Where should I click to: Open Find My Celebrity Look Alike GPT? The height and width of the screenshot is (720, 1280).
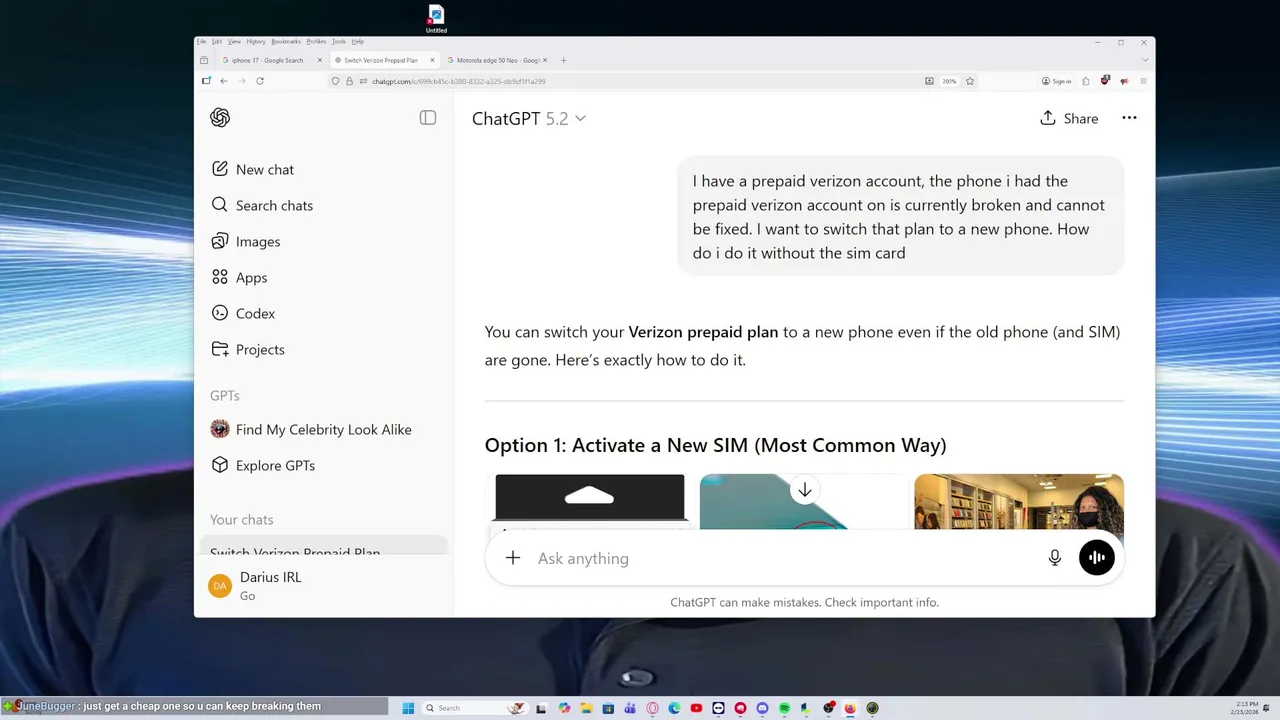(x=323, y=429)
